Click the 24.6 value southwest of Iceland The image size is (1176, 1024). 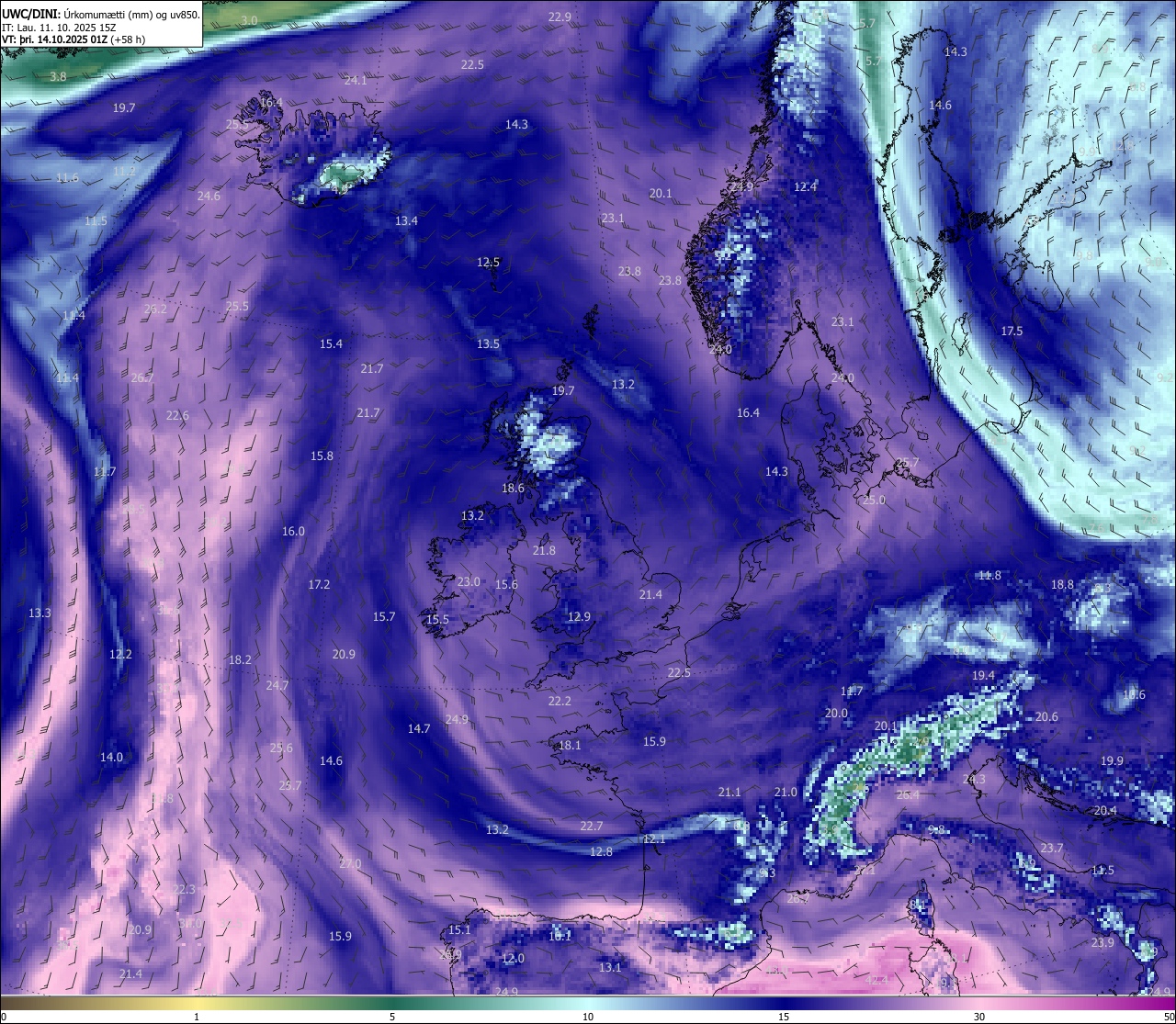click(209, 196)
